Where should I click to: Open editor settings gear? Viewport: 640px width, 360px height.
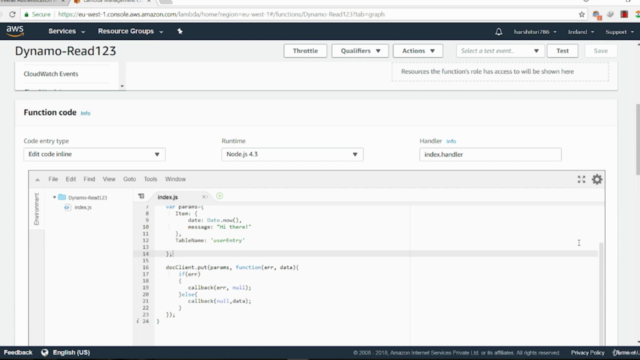tap(597, 179)
